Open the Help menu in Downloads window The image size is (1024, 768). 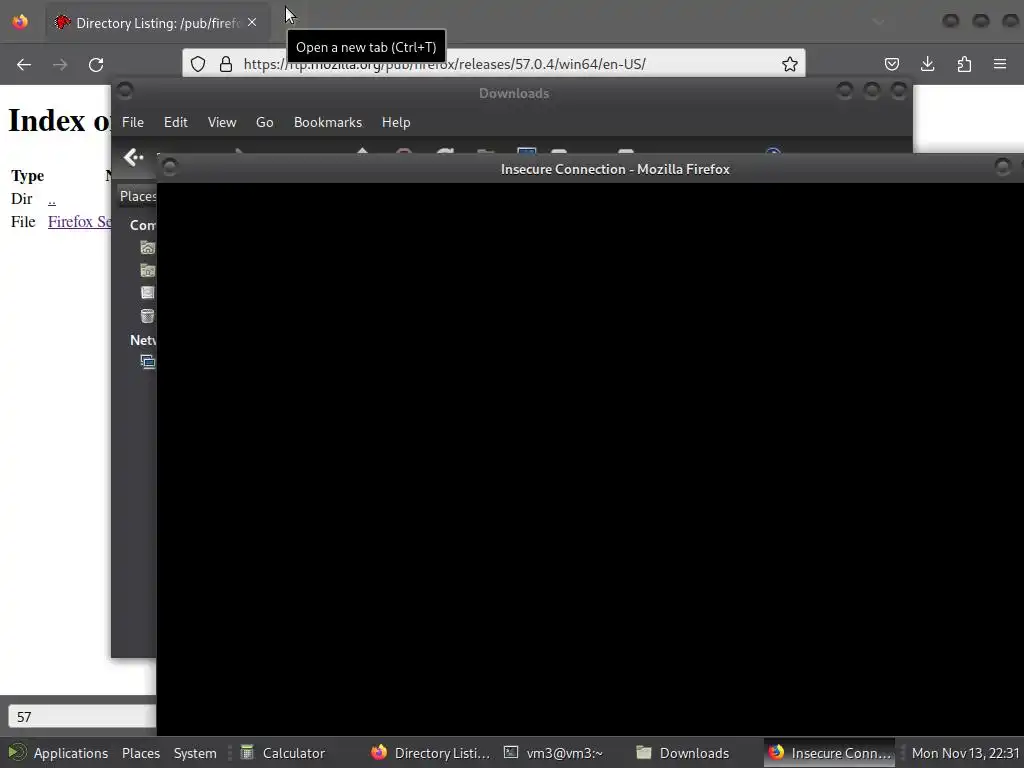[396, 122]
